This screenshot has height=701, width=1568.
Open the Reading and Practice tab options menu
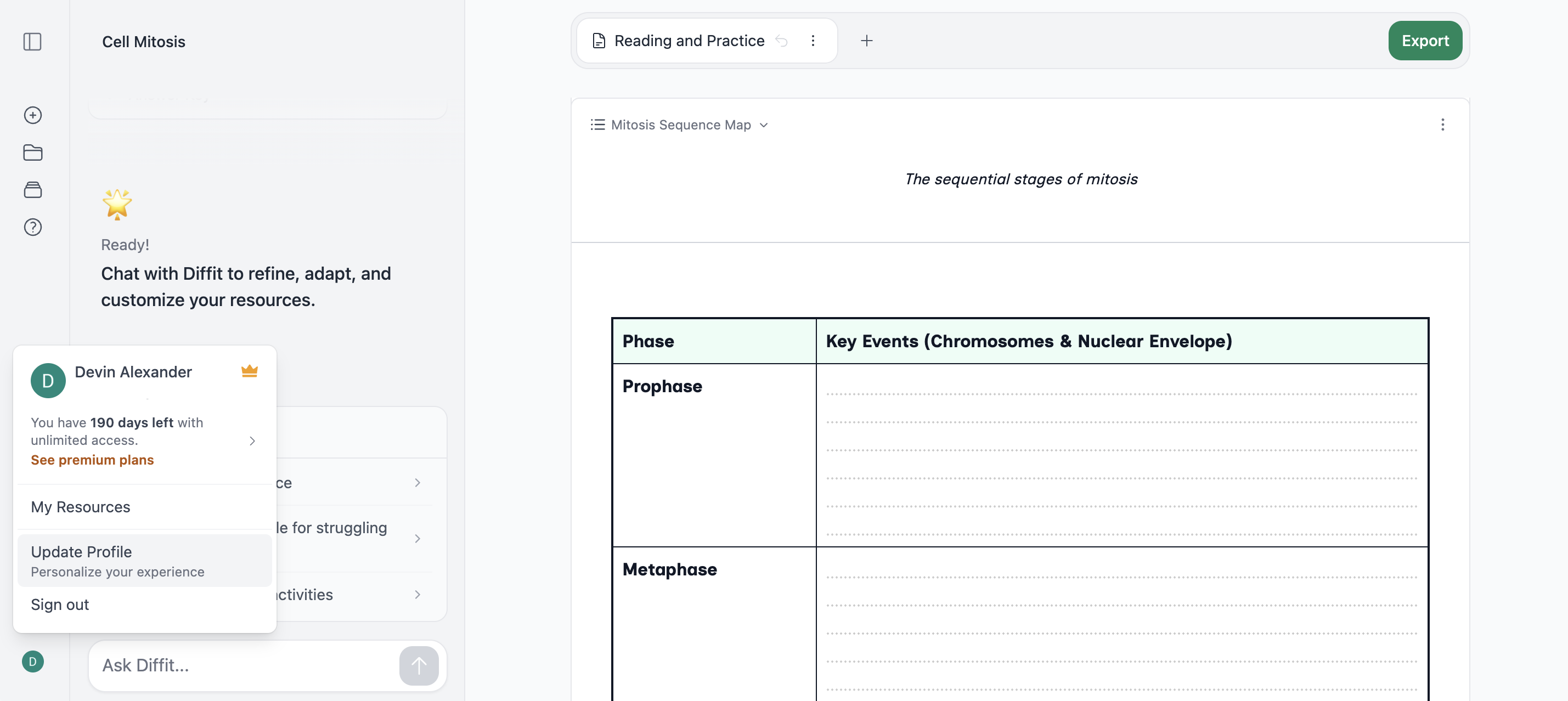point(813,41)
